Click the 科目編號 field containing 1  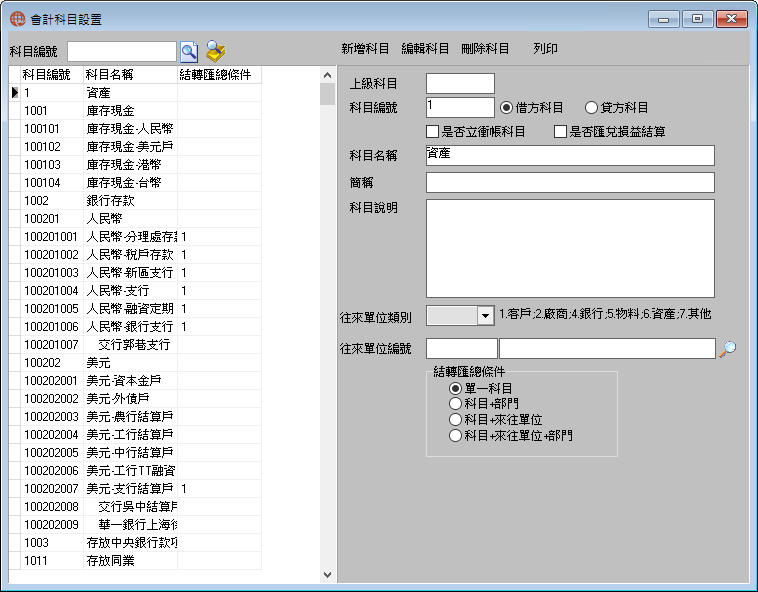click(x=460, y=107)
